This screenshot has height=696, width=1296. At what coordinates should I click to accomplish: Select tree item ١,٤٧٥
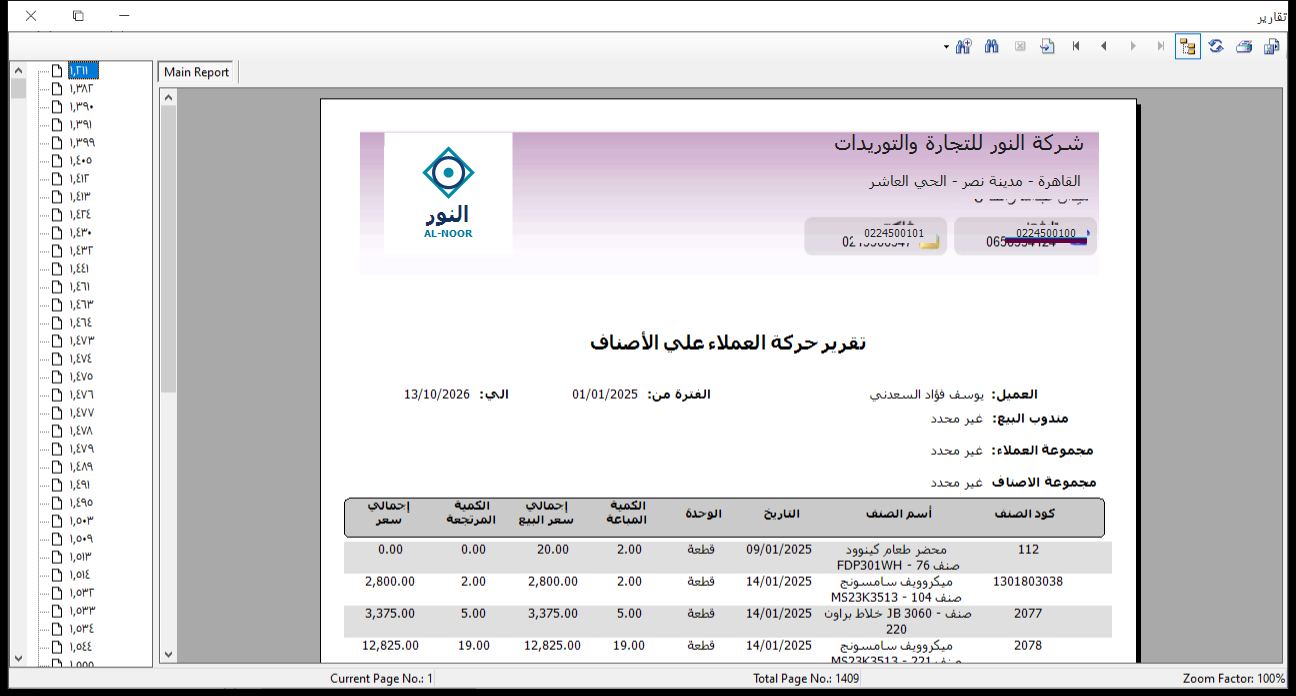pyautogui.click(x=81, y=377)
